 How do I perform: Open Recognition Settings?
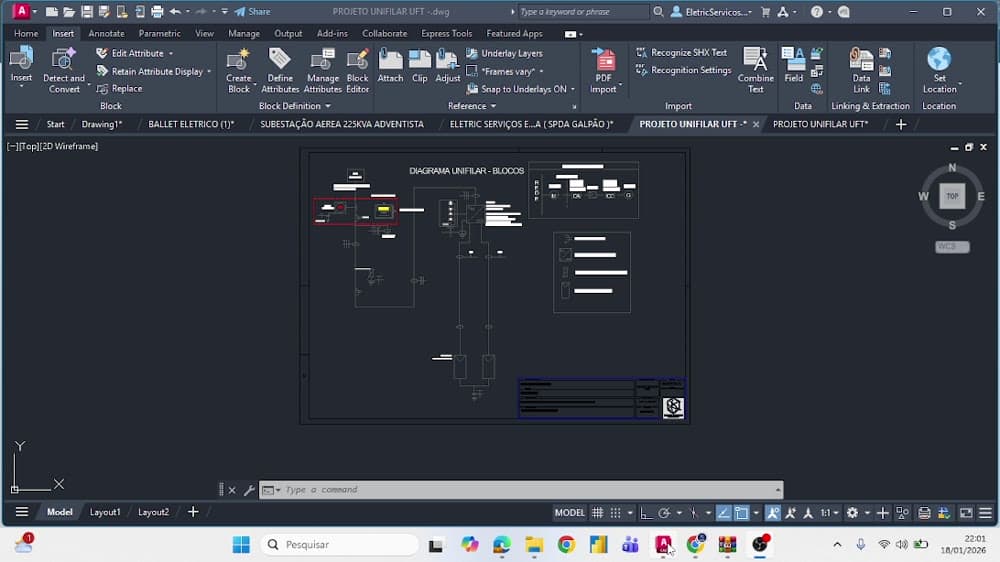click(683, 70)
